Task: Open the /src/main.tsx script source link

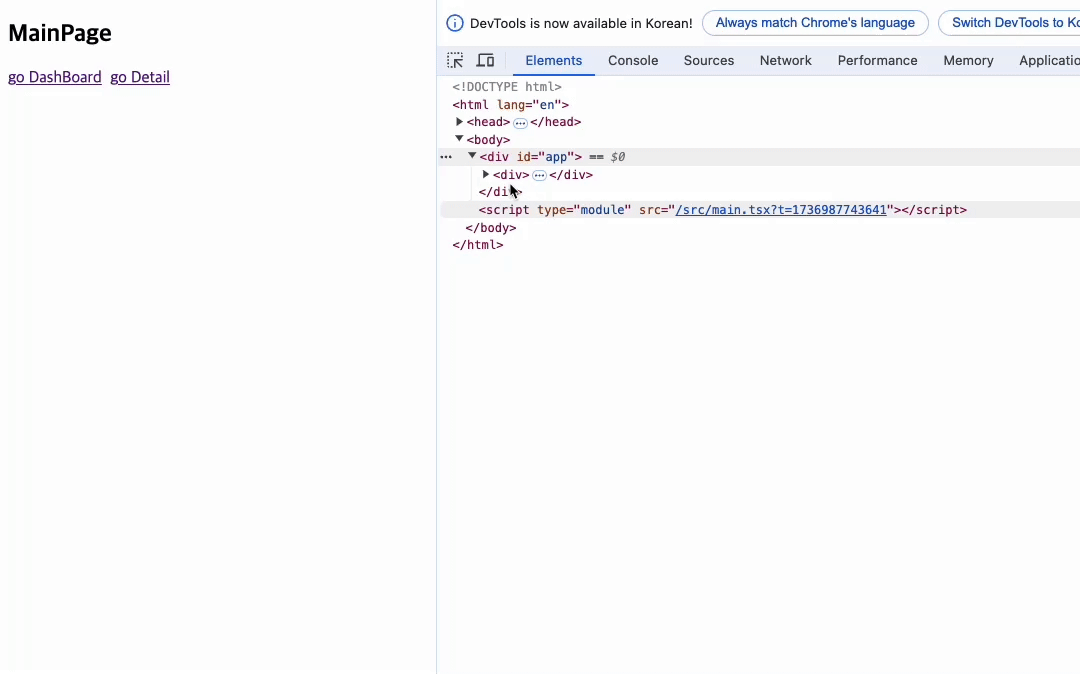Action: click(x=781, y=210)
